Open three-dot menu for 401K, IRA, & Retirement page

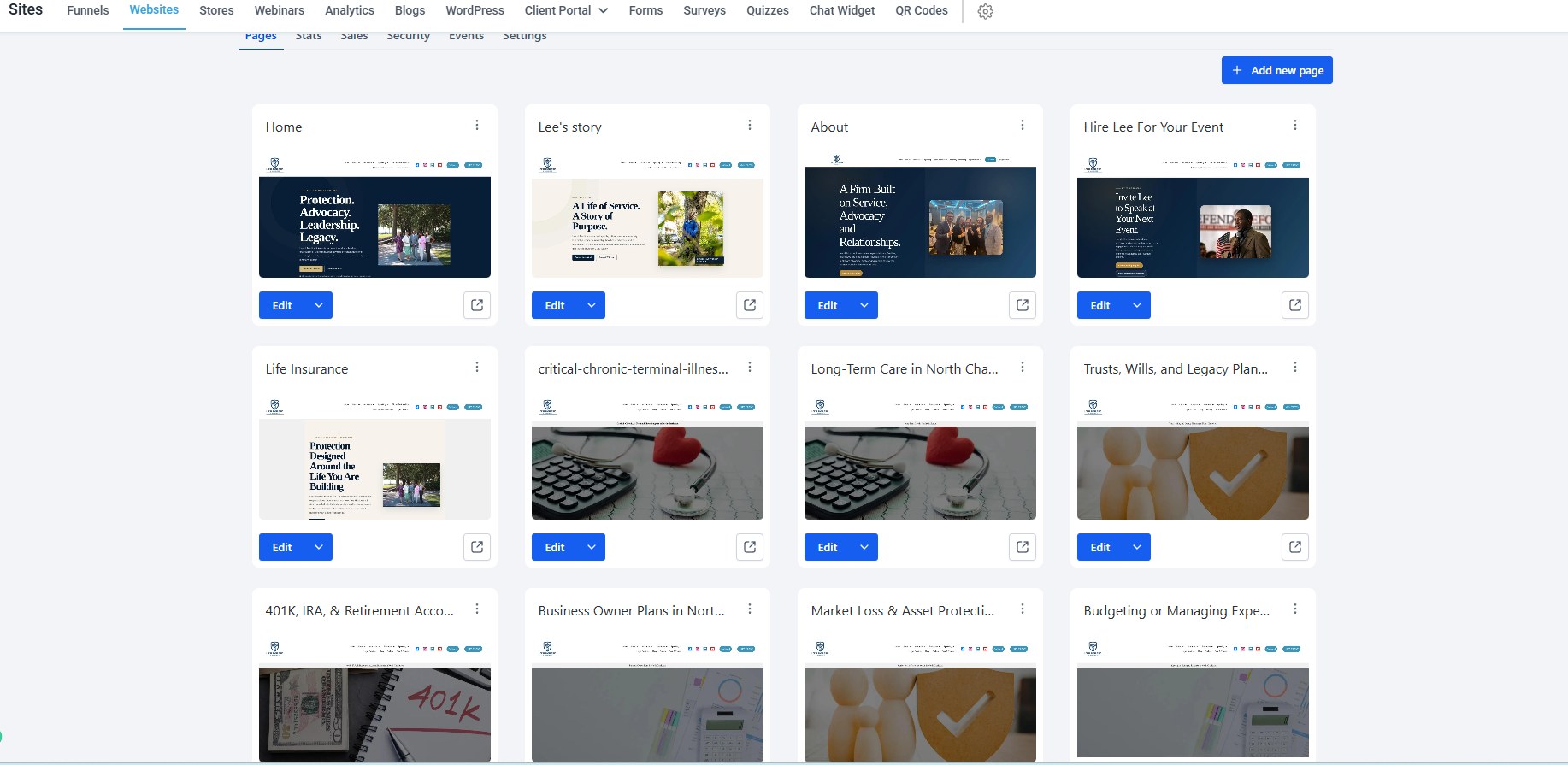point(477,609)
